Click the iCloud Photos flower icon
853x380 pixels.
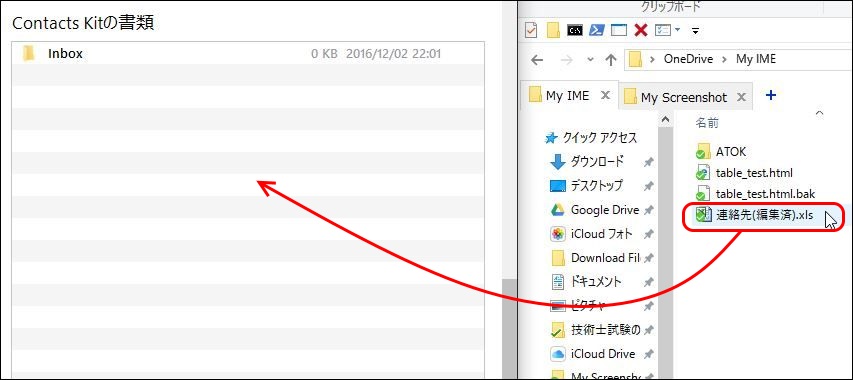click(559, 234)
